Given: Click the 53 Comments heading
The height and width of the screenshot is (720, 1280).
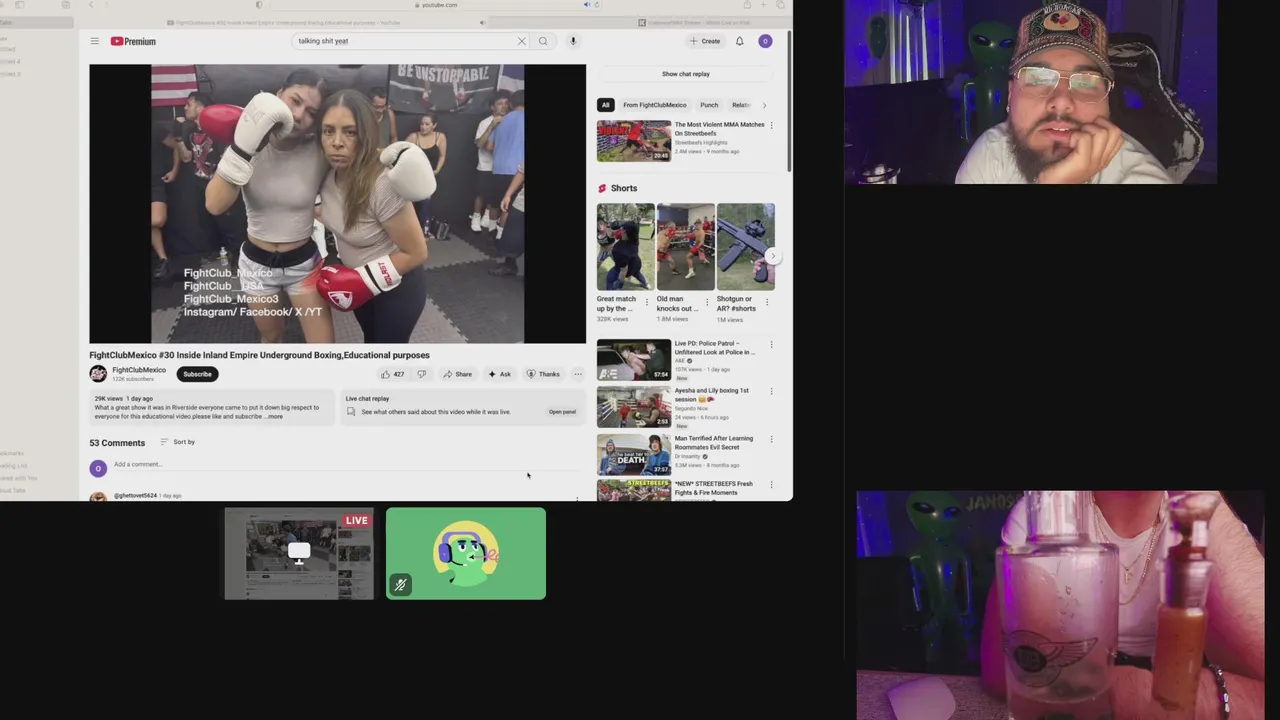Looking at the screenshot, I should click(x=117, y=443).
